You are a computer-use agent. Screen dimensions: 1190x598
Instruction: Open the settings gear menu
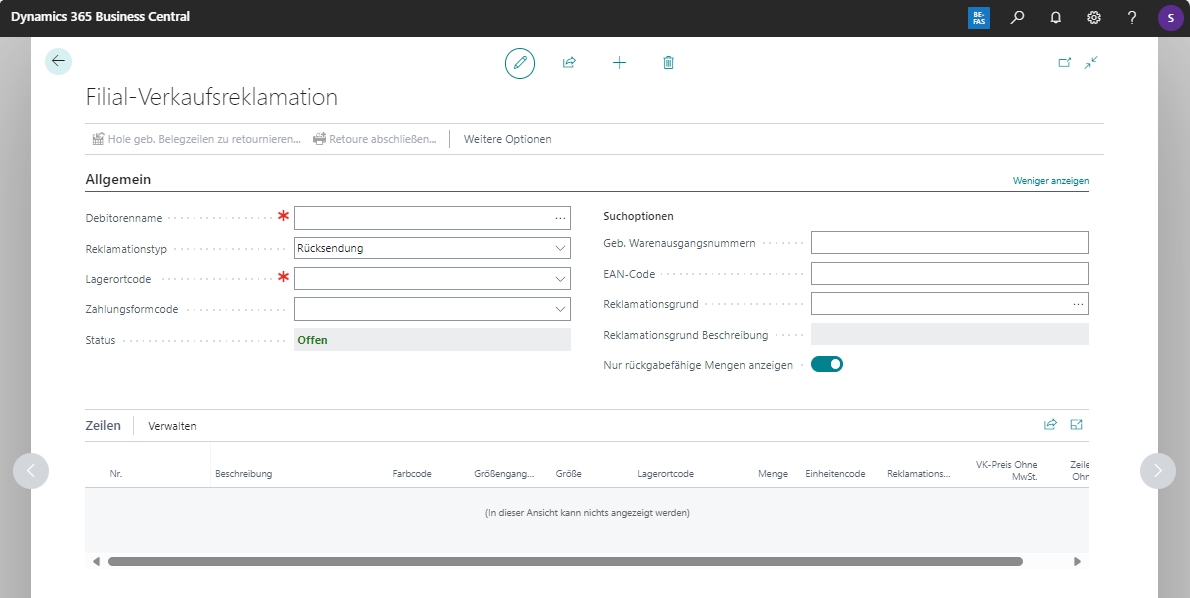point(1093,17)
